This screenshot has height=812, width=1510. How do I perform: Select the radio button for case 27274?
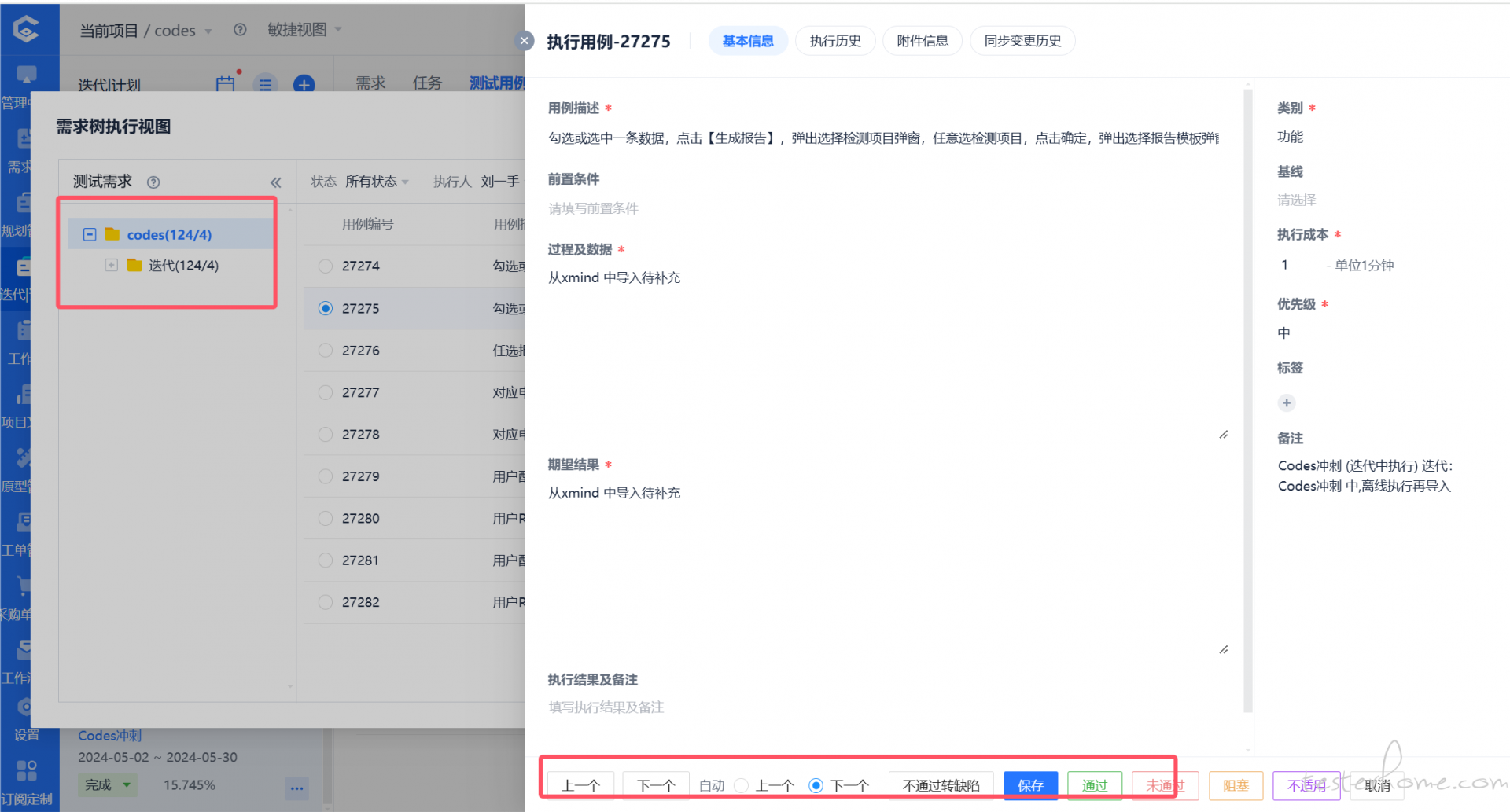click(326, 266)
